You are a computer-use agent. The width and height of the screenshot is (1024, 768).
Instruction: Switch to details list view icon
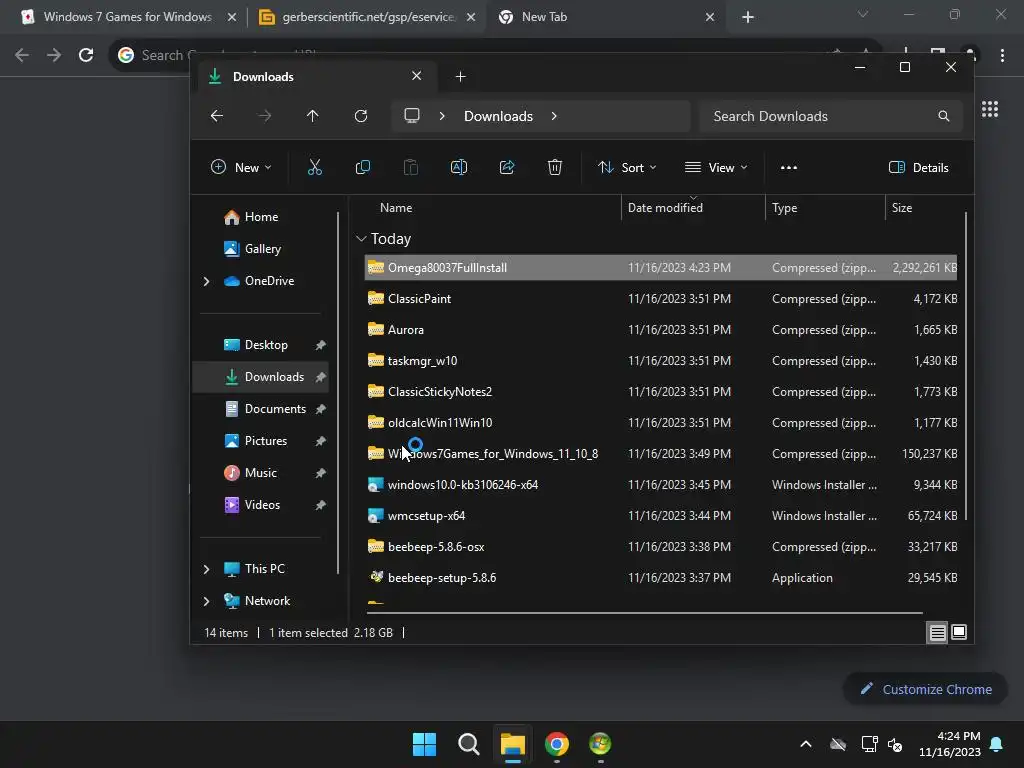pyautogui.click(x=937, y=632)
